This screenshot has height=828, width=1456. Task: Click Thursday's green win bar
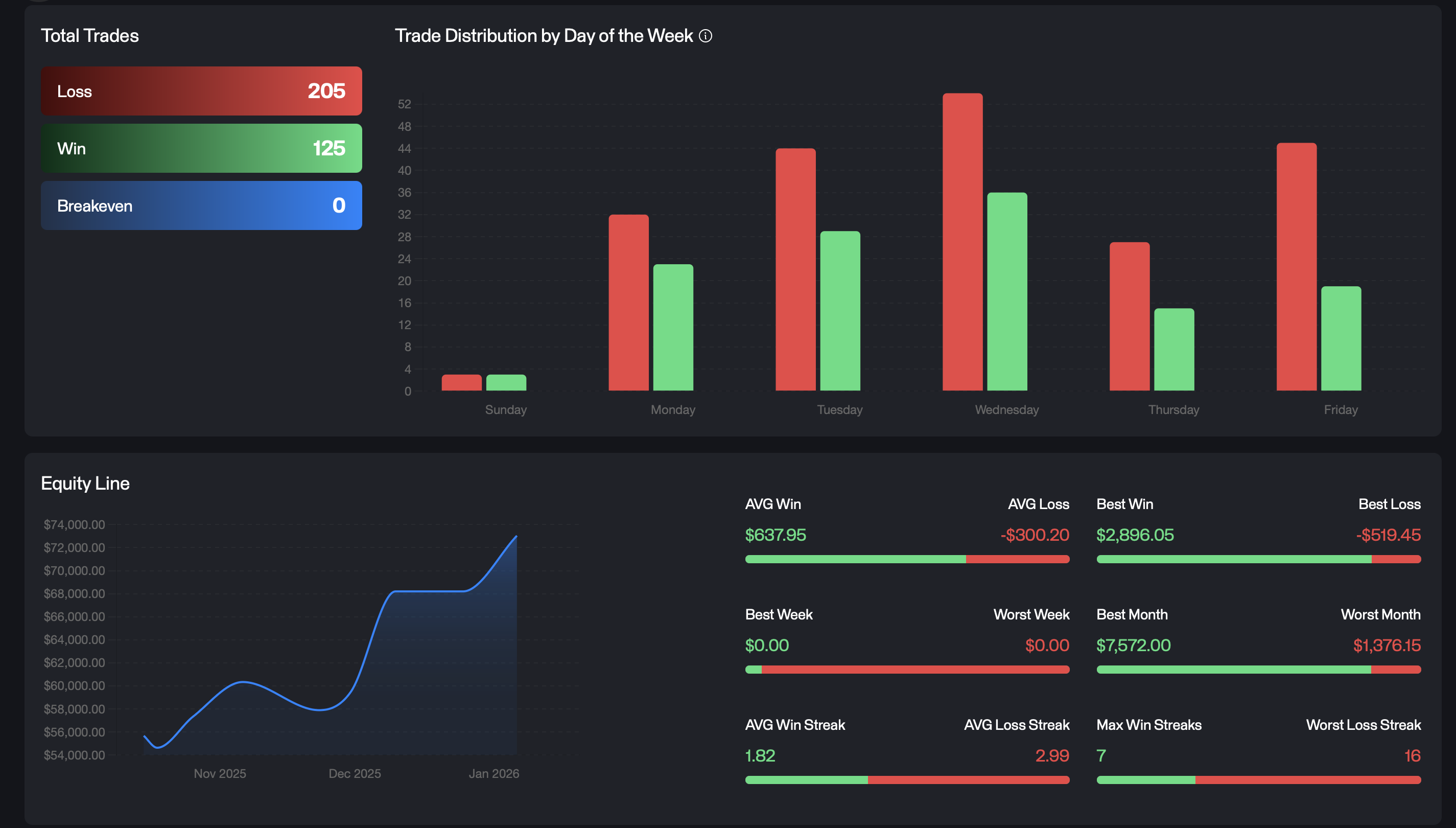[x=1173, y=349]
